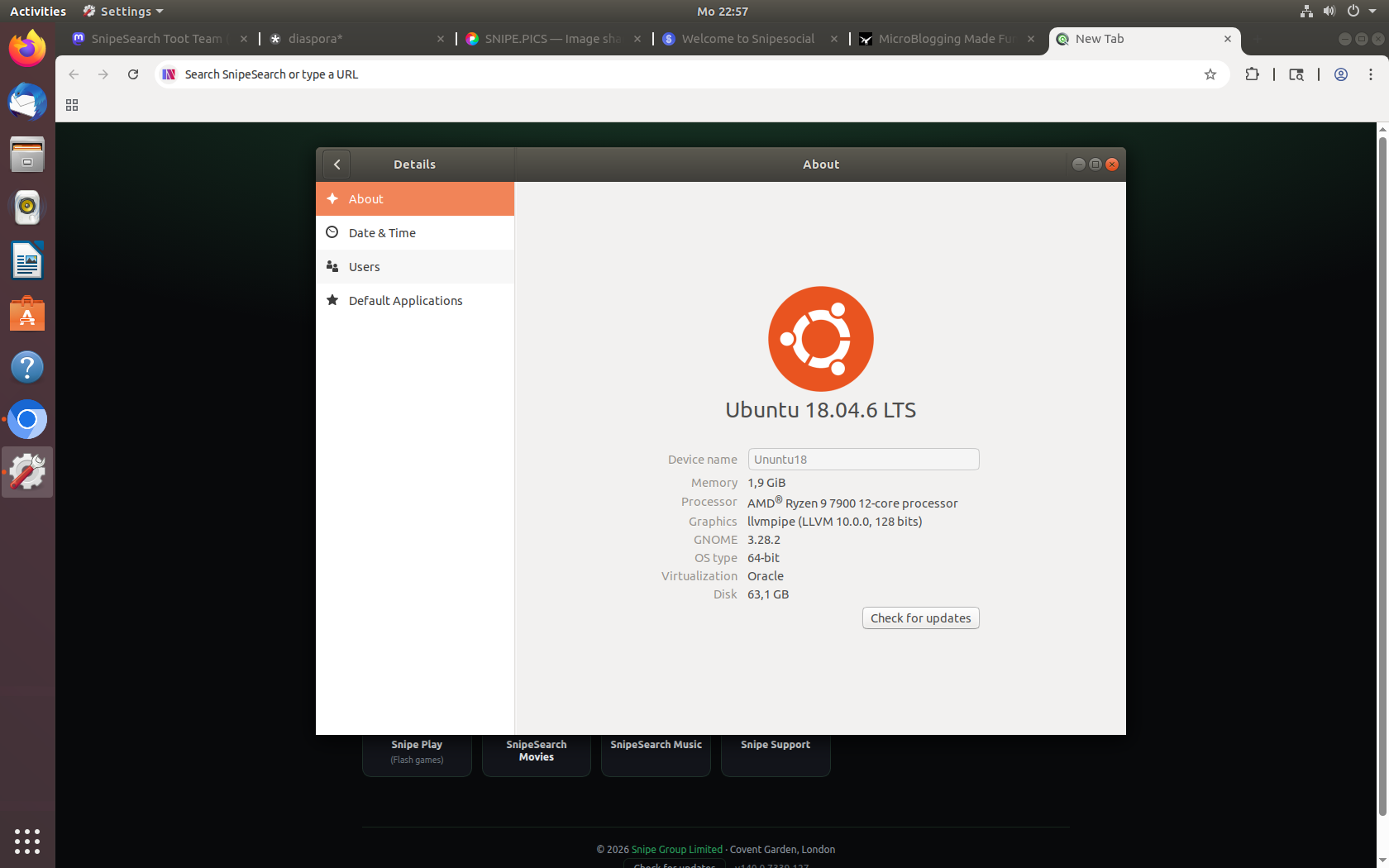Open the tab search icon in toolbar
The image size is (1389, 868).
1296,74
